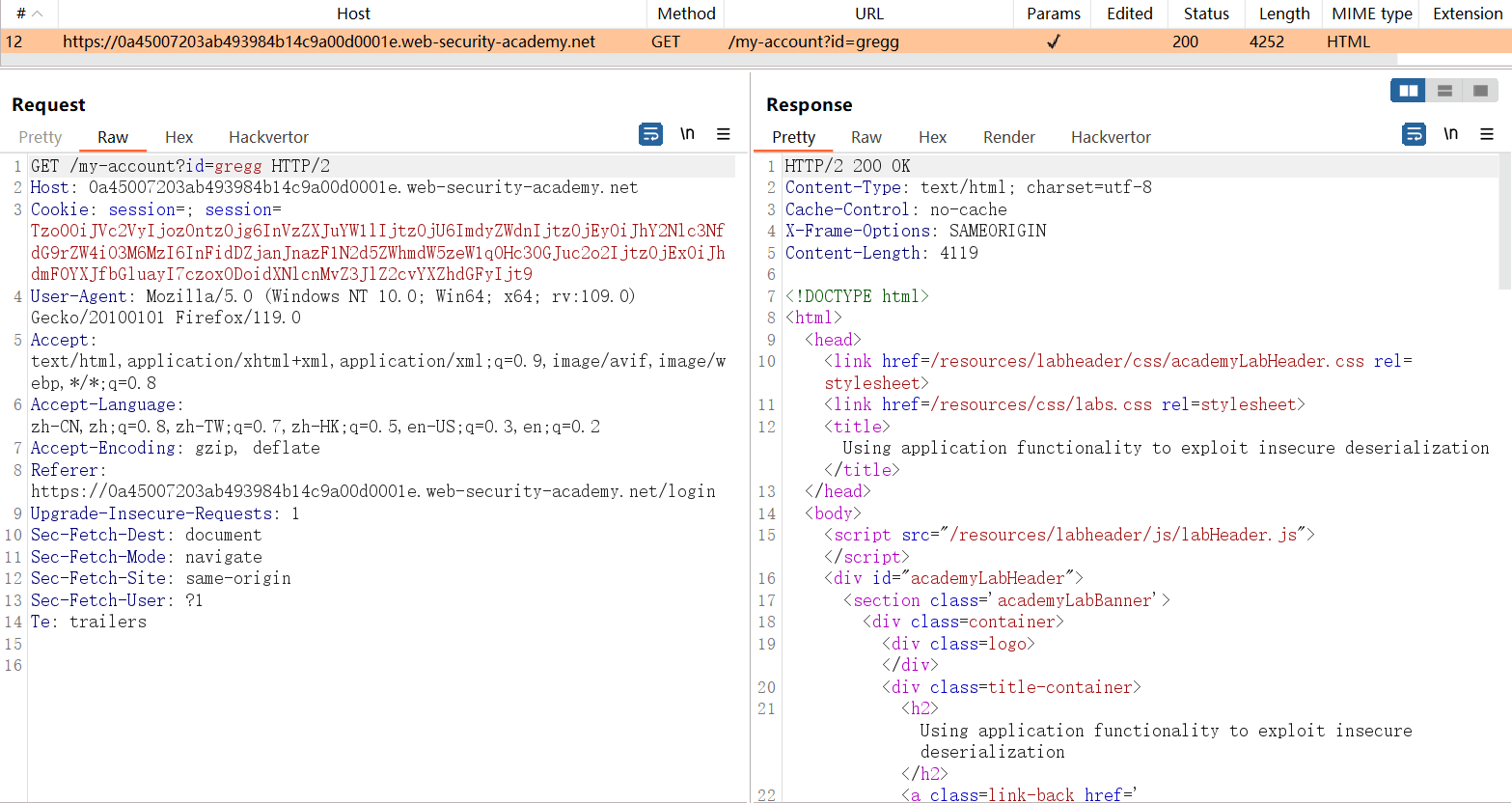Click the Response panel vertical scrollbar
Image resolution: width=1512 pixels, height=803 pixels.
point(1504,222)
